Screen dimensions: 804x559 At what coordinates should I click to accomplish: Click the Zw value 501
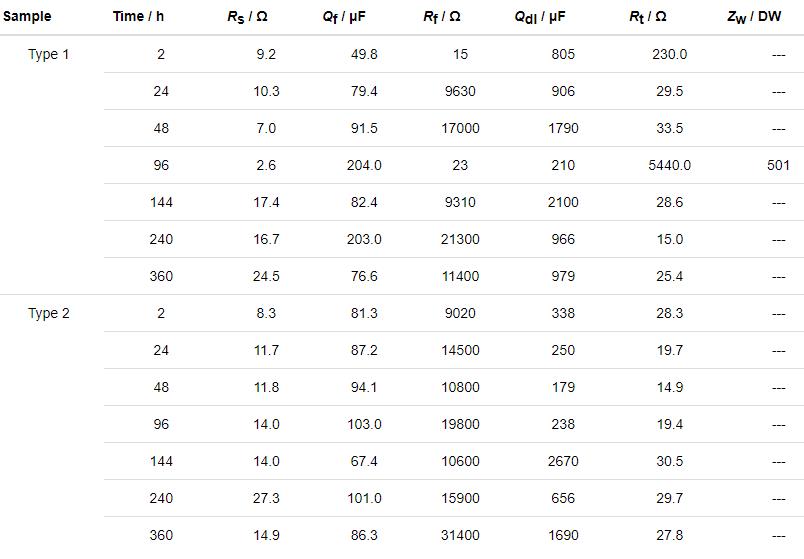point(778,165)
